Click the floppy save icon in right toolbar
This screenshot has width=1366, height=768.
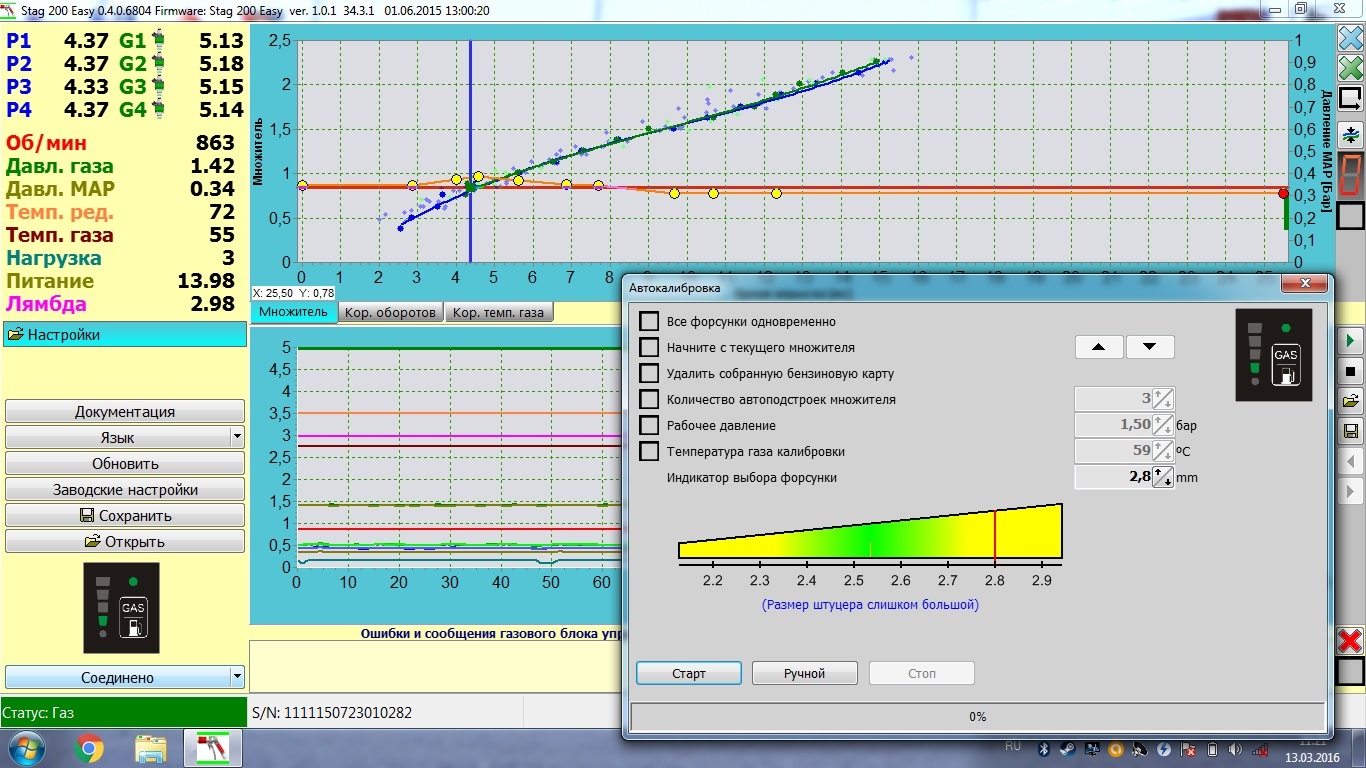tap(1350, 431)
